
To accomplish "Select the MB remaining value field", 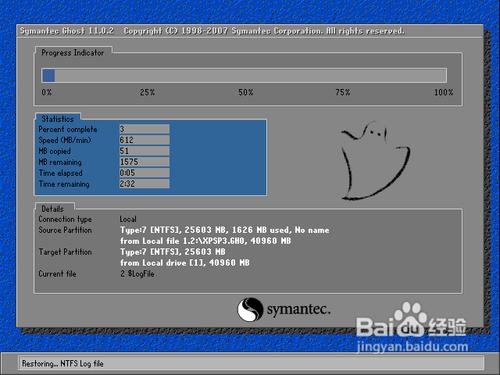I will pyautogui.click(x=144, y=162).
